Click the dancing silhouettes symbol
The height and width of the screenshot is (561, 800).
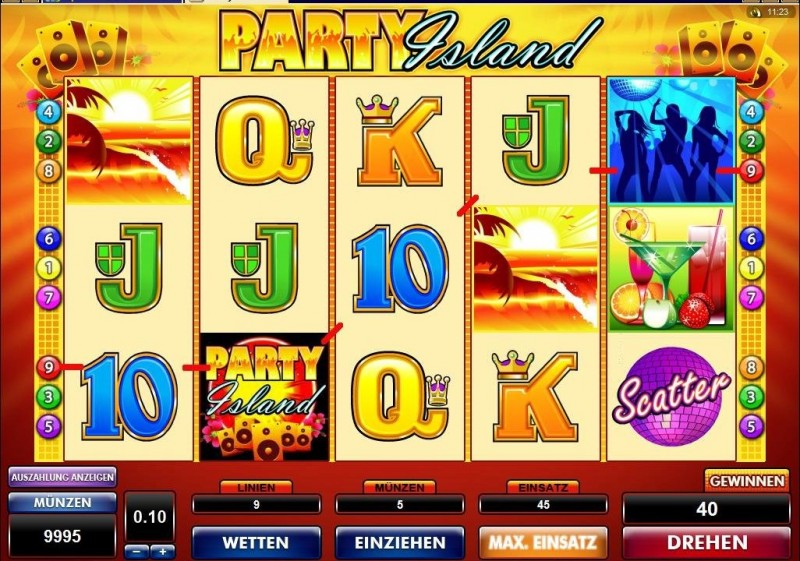(x=671, y=141)
